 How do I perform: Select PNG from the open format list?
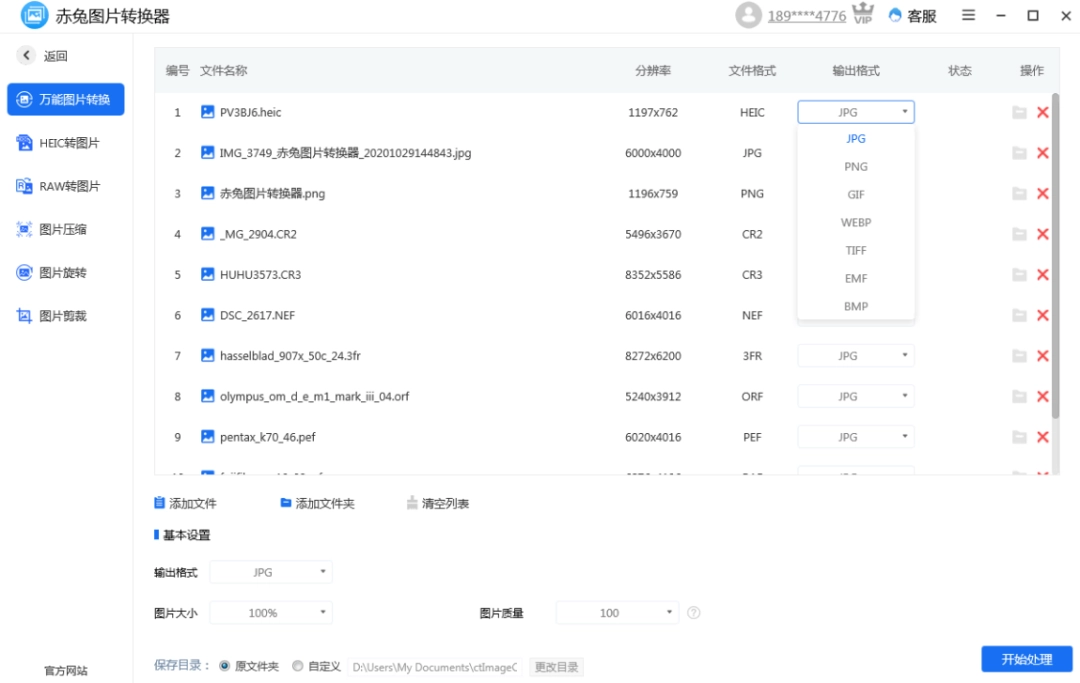point(856,166)
